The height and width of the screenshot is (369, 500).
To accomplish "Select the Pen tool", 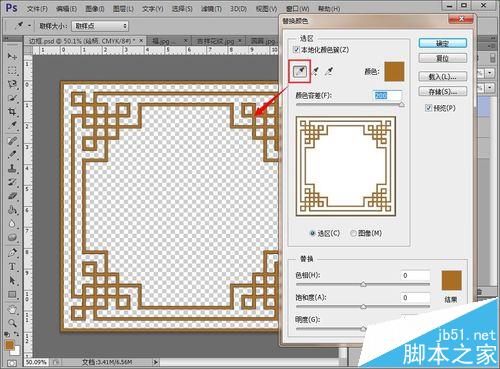I will pyautogui.click(x=12, y=253).
